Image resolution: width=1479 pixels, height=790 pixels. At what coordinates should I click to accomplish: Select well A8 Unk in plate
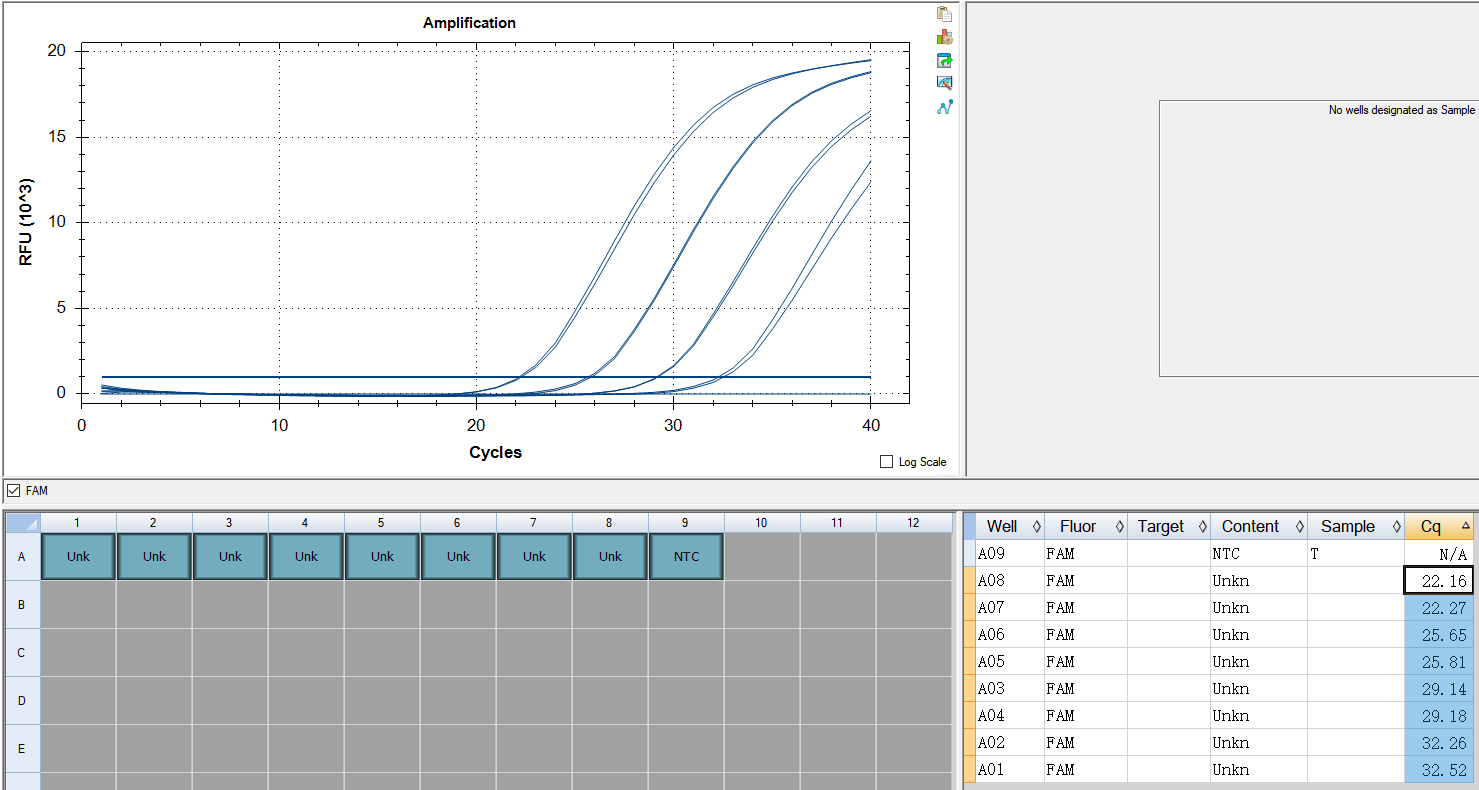(610, 557)
